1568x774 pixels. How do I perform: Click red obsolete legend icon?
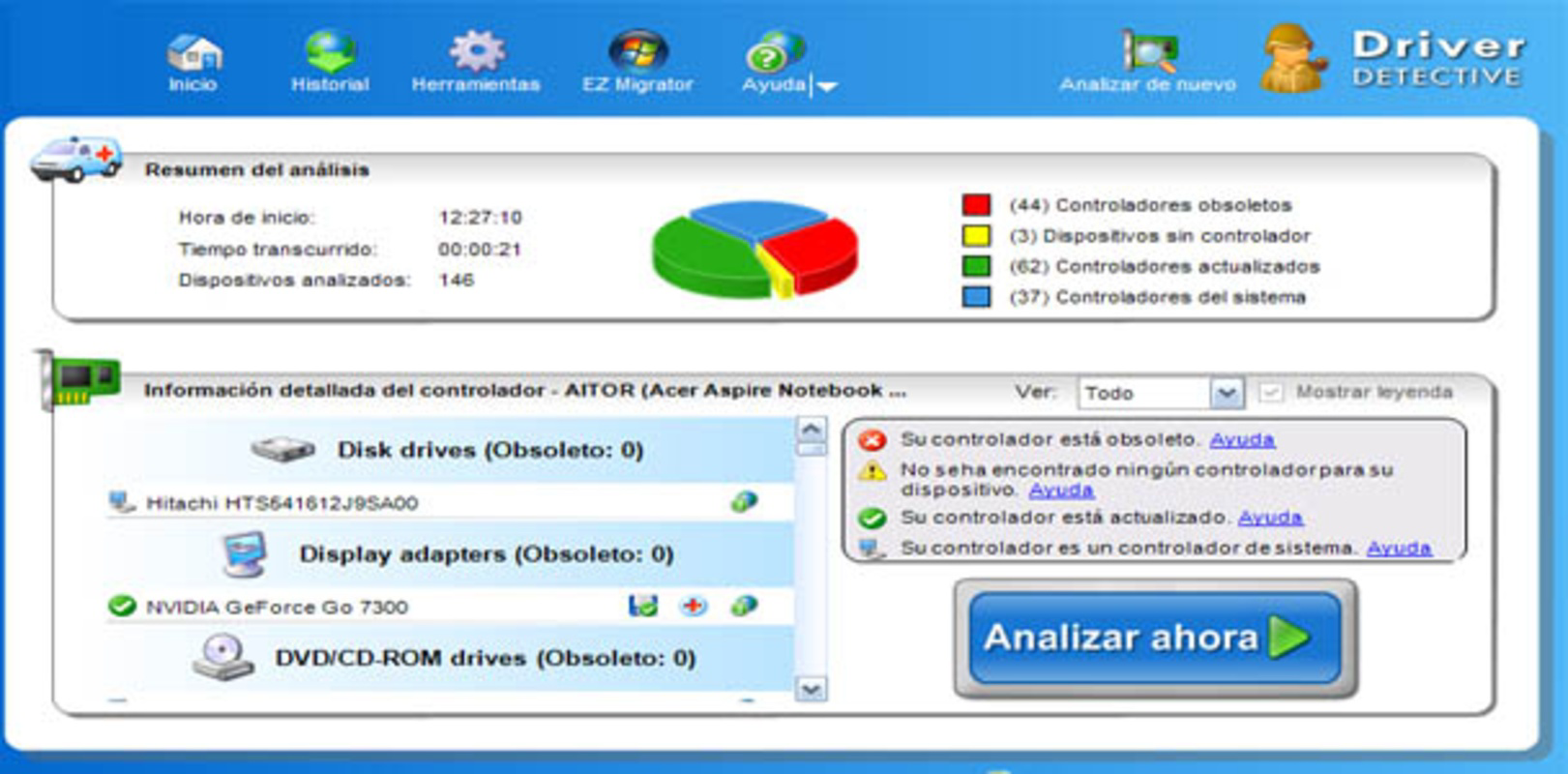point(872,440)
